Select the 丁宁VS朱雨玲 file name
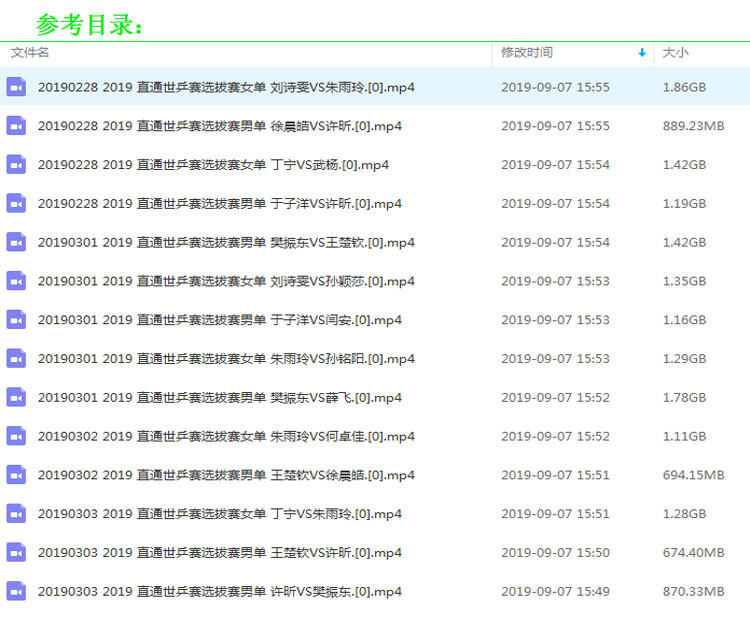Viewport: 750px width, 618px height. point(220,514)
